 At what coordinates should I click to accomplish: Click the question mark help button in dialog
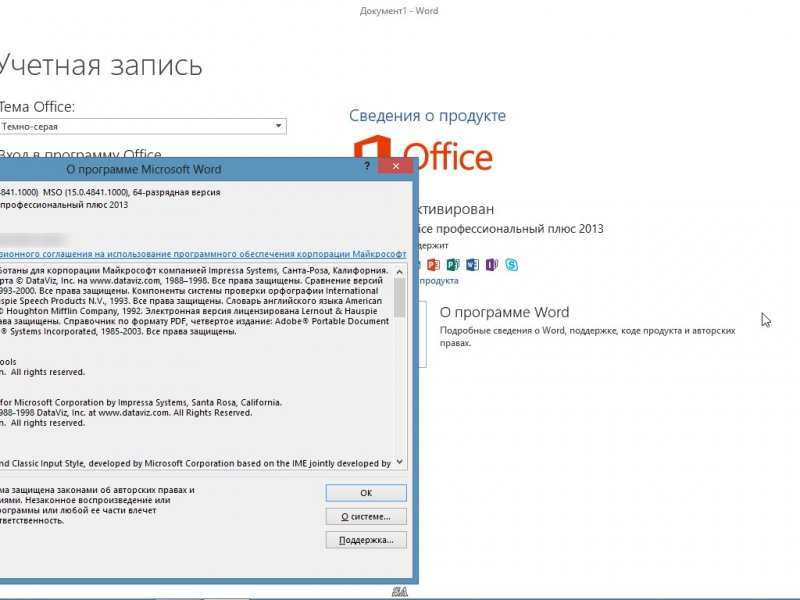tap(367, 166)
